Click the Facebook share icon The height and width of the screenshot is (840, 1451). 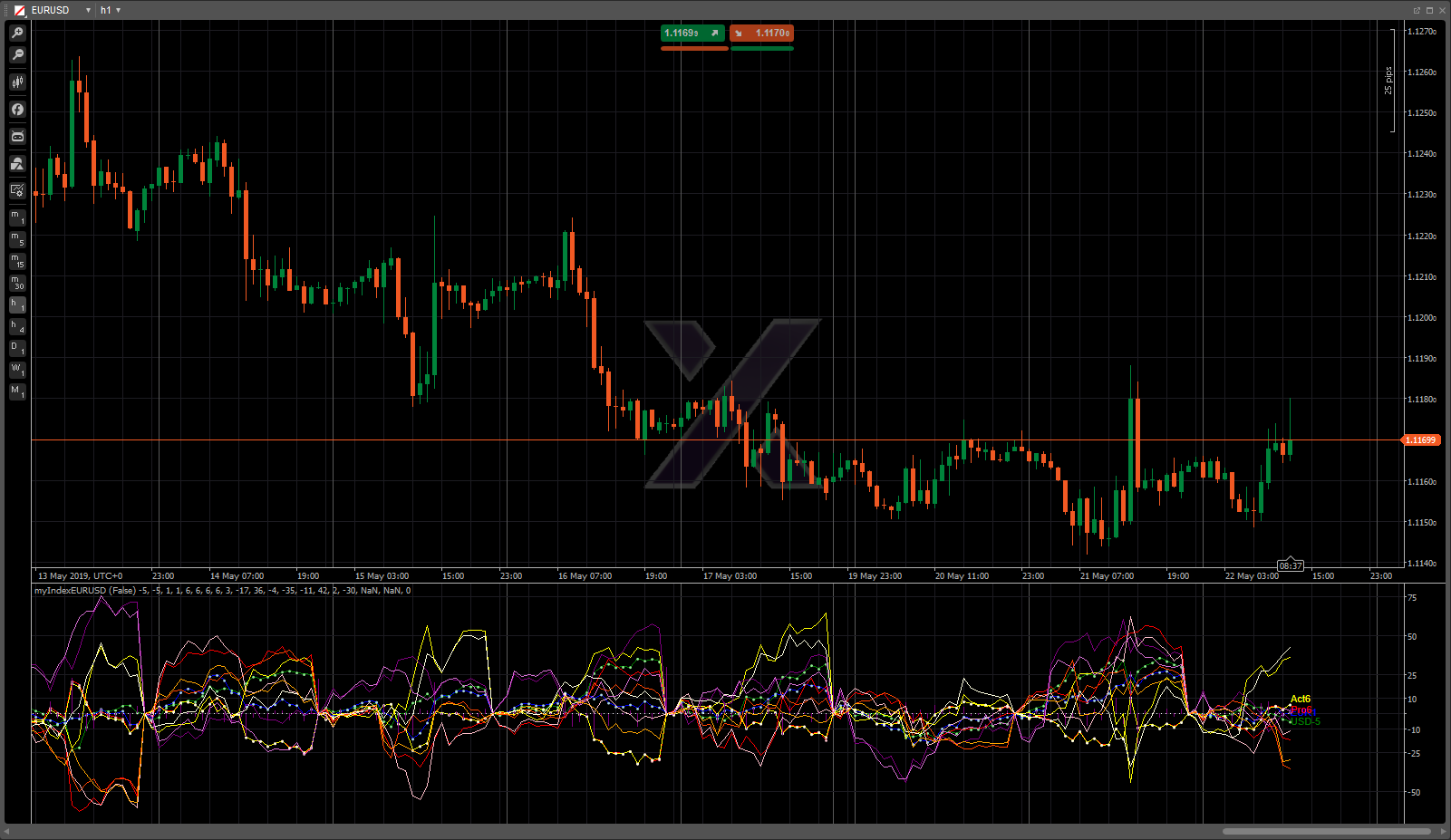17,110
